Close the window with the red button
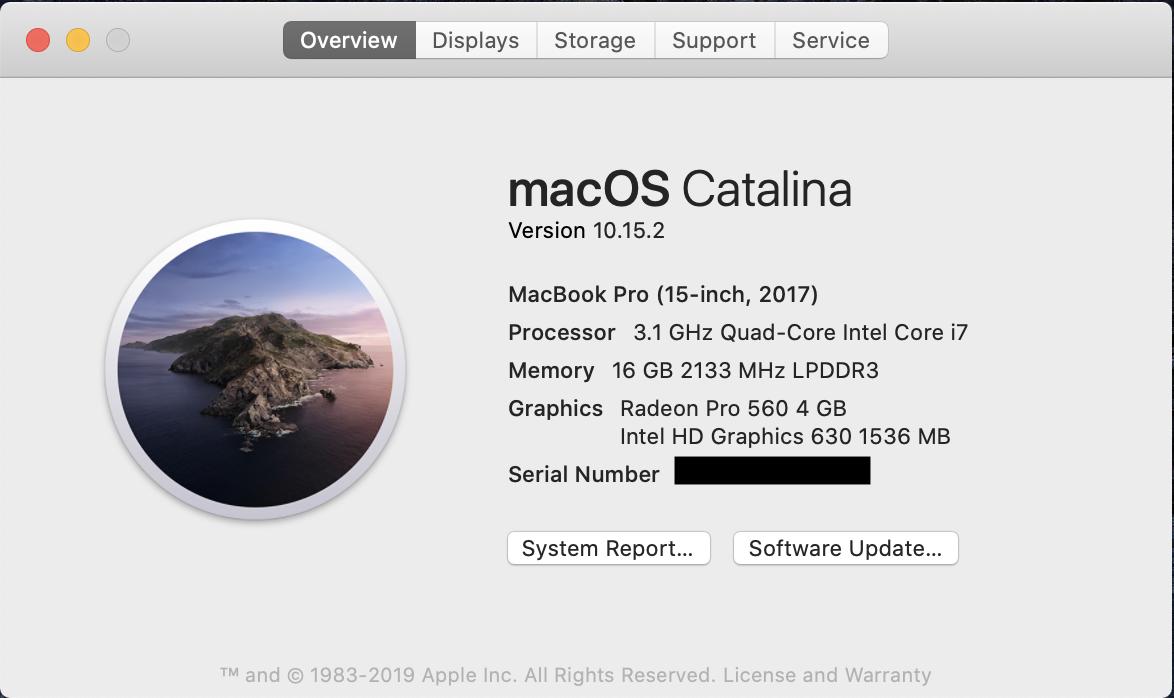 click(x=38, y=40)
